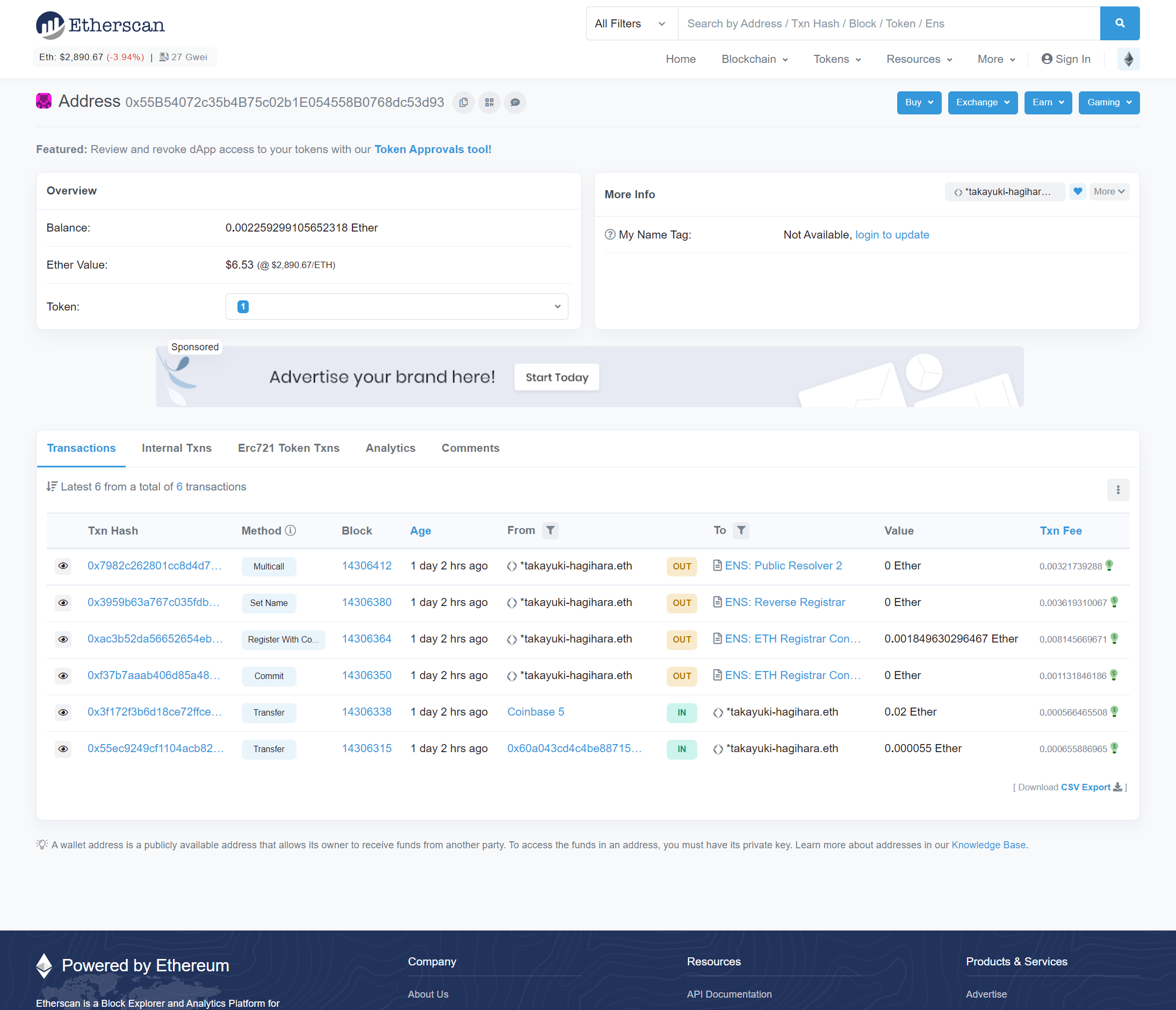The width and height of the screenshot is (1176, 1010).
Task: Expand the Blockchain nav menu
Action: (754, 59)
